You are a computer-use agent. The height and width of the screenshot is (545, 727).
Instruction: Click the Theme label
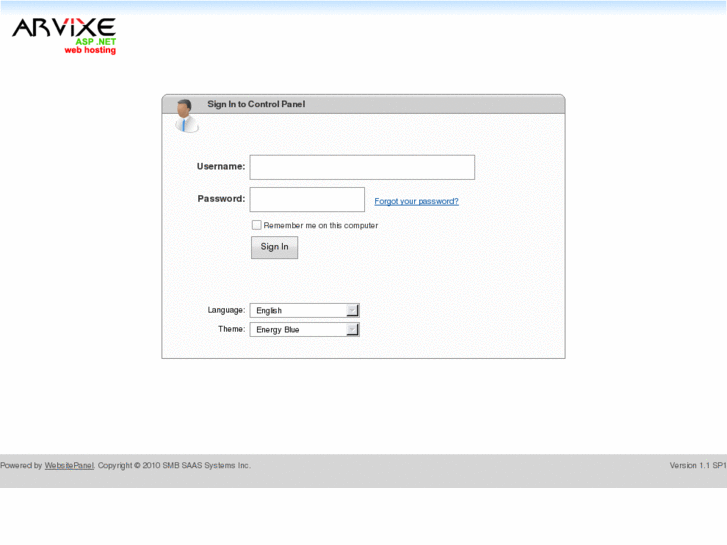point(231,329)
